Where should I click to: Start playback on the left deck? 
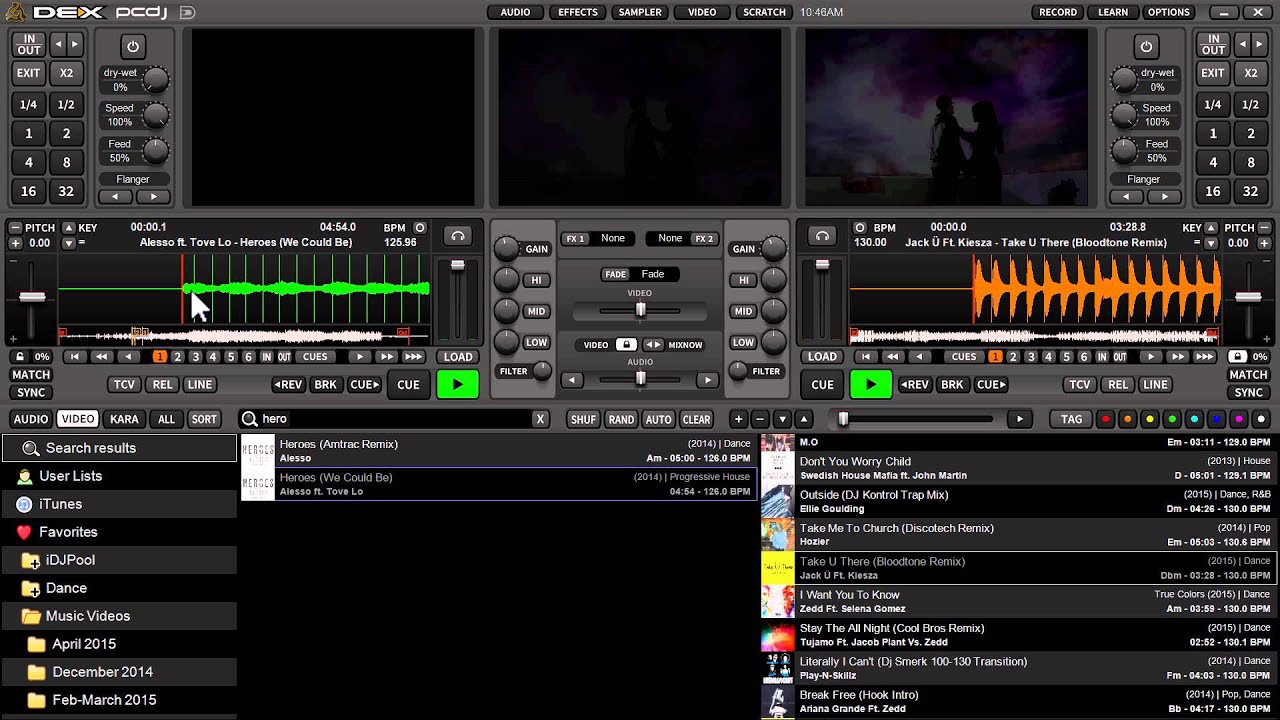pyautogui.click(x=458, y=384)
